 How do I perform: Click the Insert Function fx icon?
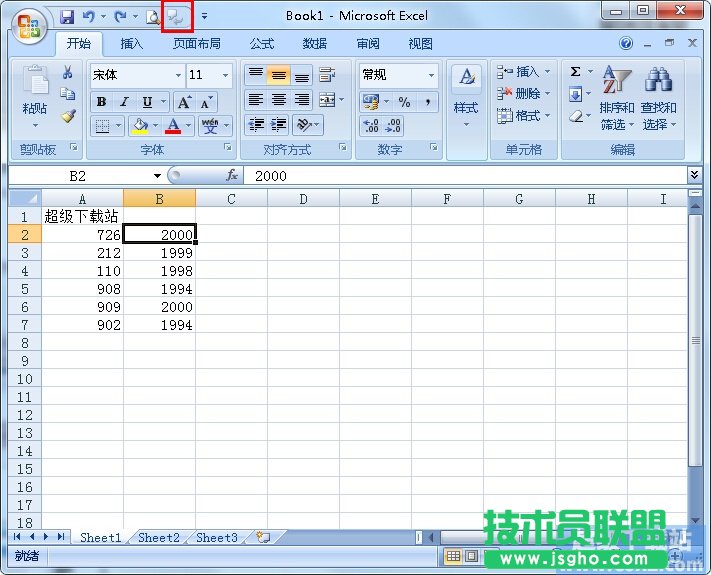pyautogui.click(x=232, y=175)
